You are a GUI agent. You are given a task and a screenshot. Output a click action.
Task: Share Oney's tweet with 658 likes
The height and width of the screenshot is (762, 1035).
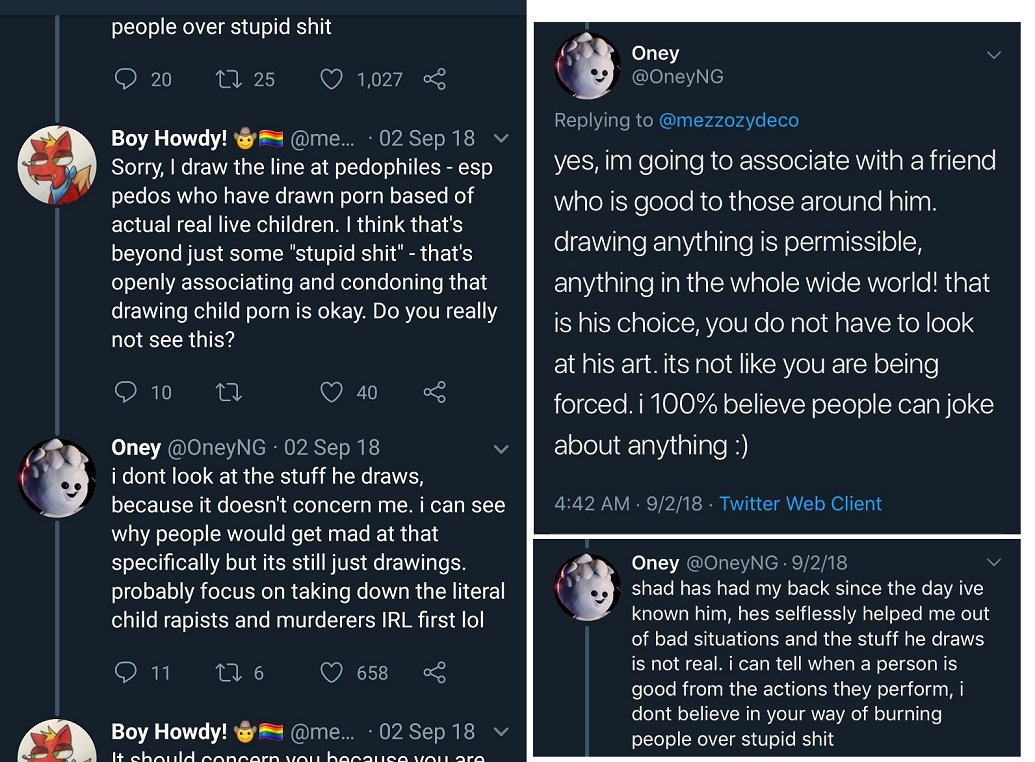(x=435, y=672)
